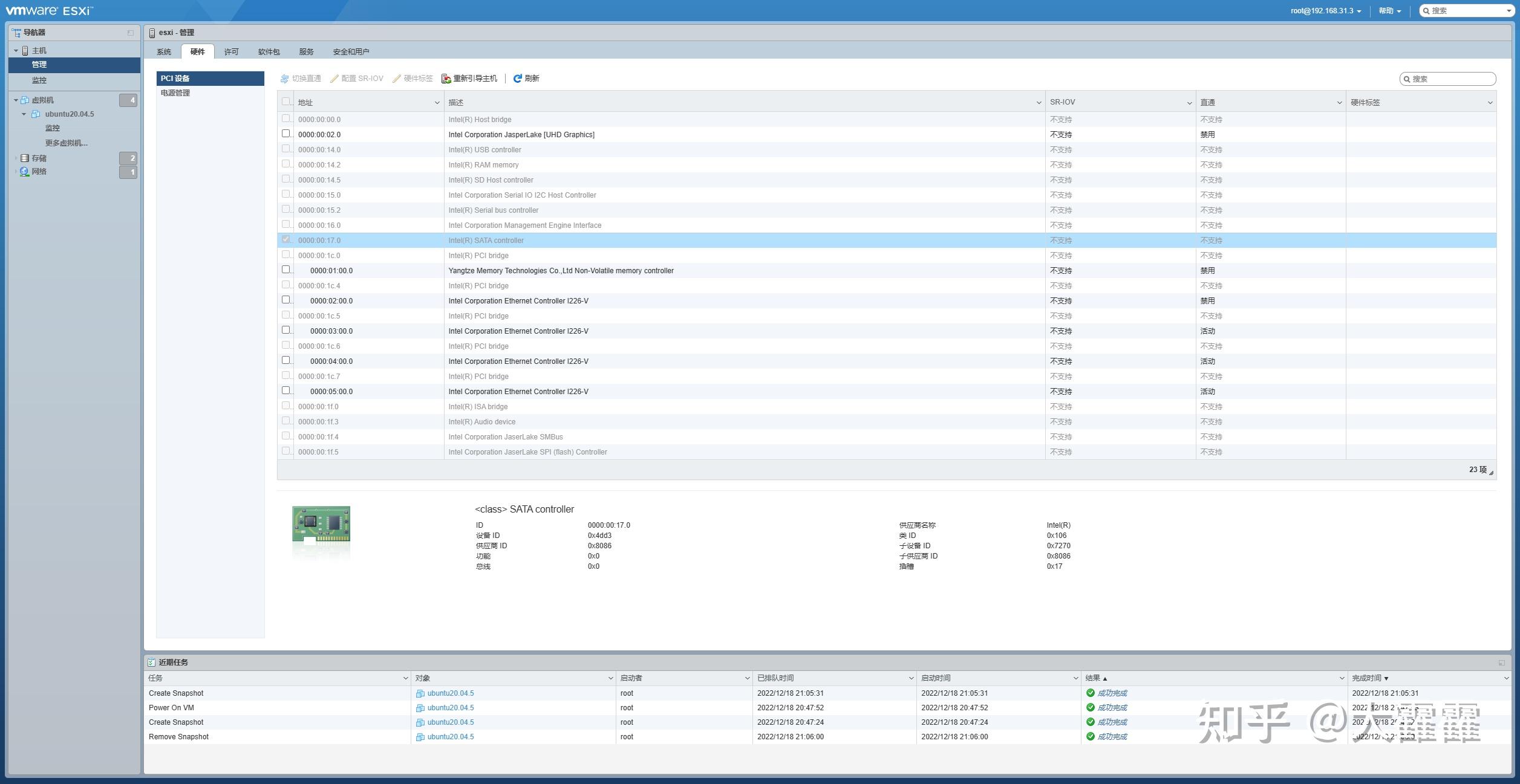1520x784 pixels.
Task: Switch to the Licensing (许可) tab
Action: coord(232,52)
